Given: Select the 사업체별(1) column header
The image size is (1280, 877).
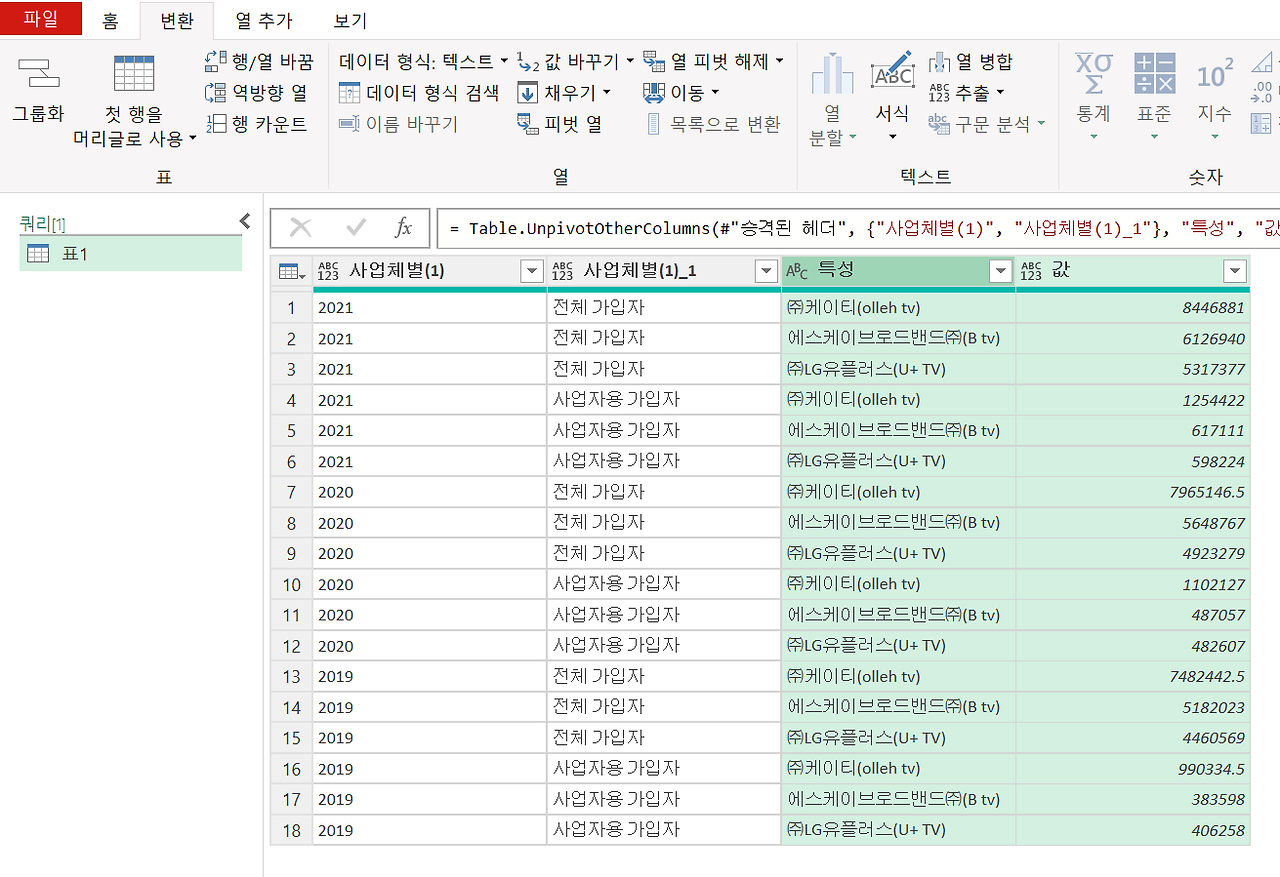Looking at the screenshot, I should pyautogui.click(x=430, y=271).
